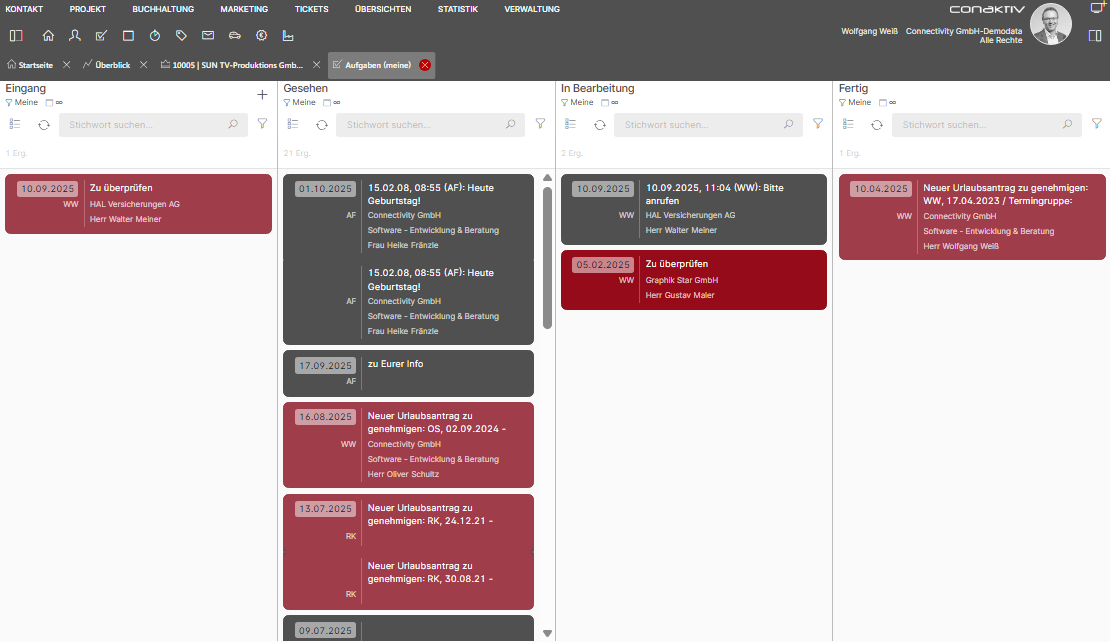Toggle the right sidebar panel icon
Image resolution: width=1110 pixels, height=642 pixels.
click(1095, 35)
